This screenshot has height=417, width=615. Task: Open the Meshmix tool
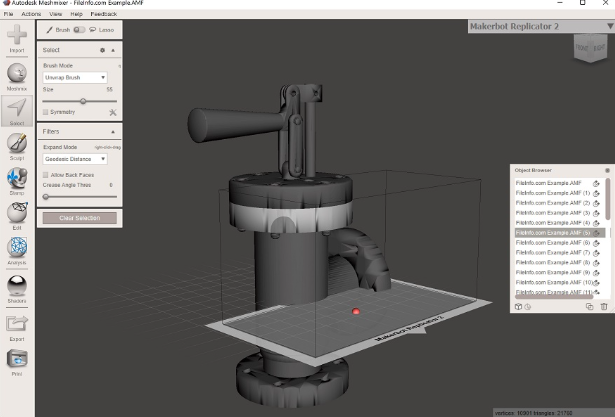[x=17, y=76]
